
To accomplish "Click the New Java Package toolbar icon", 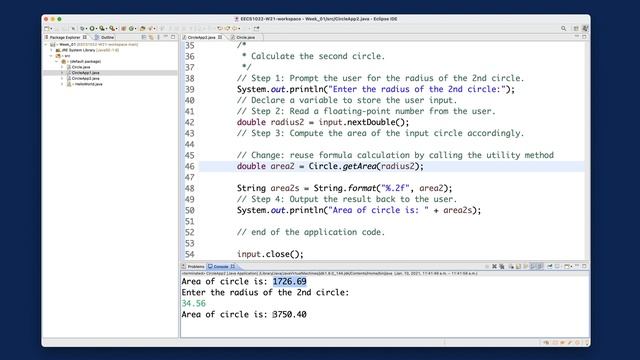I will click(x=124, y=29).
